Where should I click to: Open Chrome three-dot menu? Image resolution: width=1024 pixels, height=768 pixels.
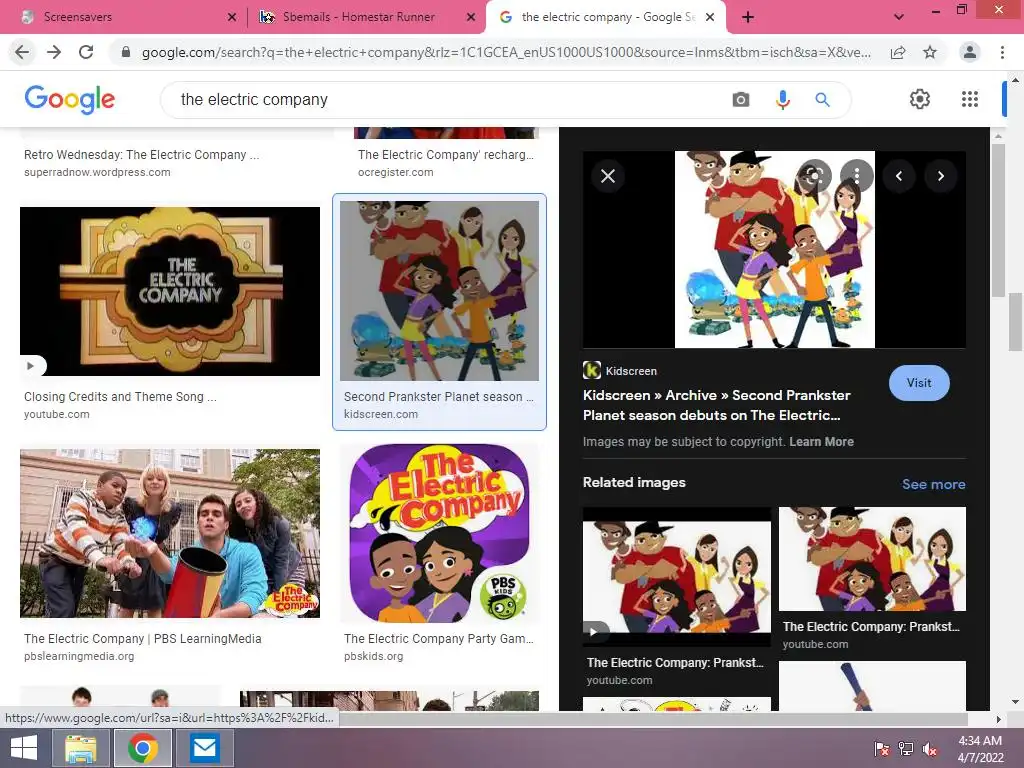click(x=1002, y=52)
